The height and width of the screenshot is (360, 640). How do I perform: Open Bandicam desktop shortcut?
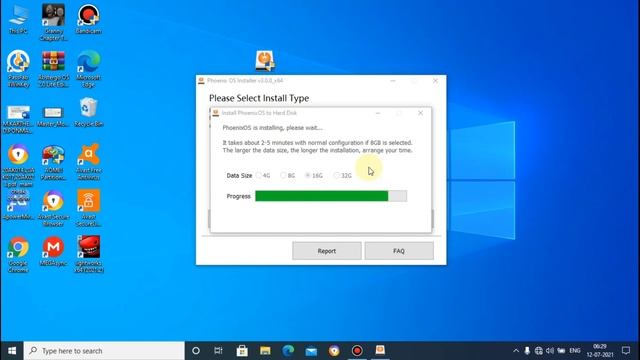click(89, 19)
